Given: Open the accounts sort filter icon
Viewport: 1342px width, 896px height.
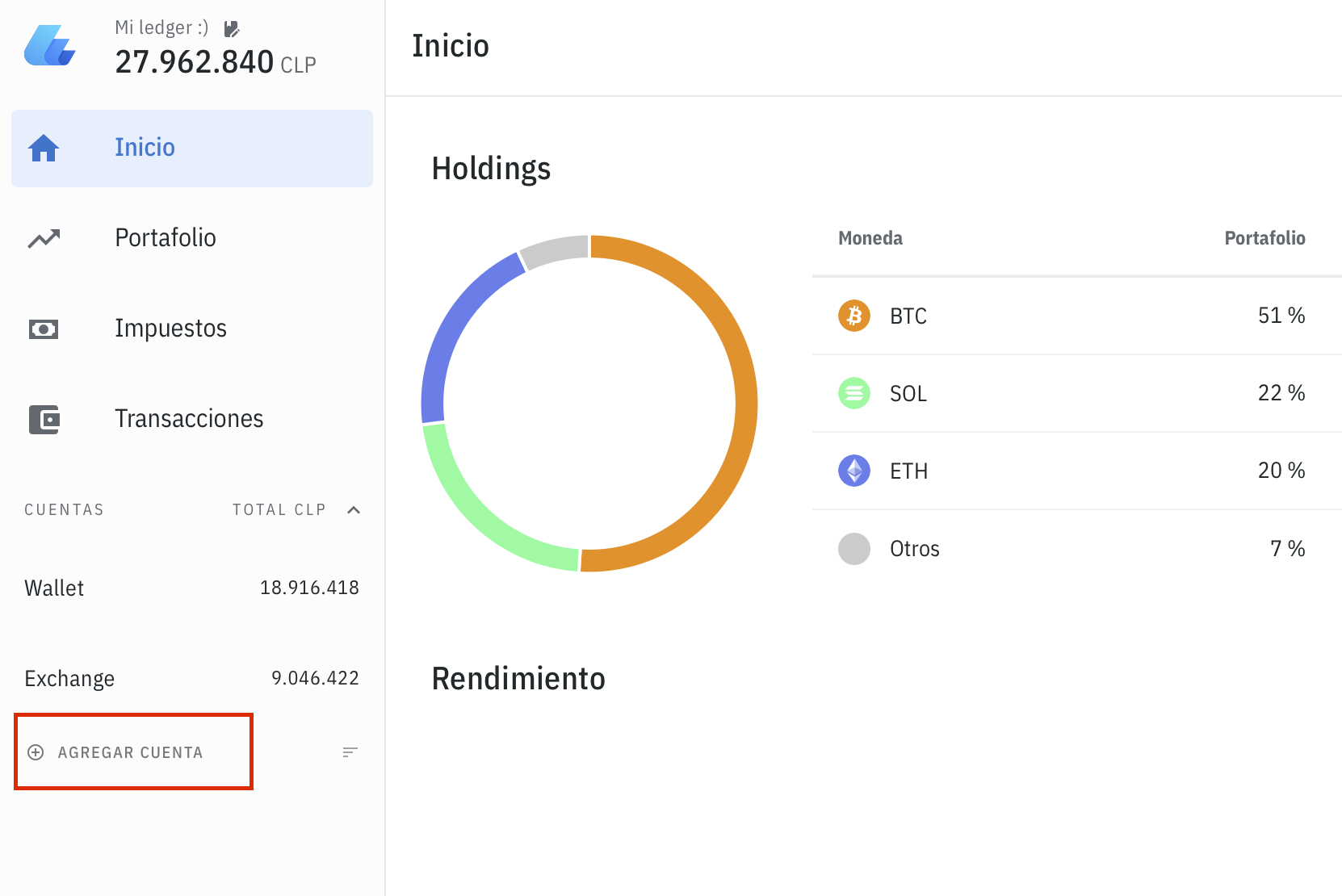Looking at the screenshot, I should (350, 752).
